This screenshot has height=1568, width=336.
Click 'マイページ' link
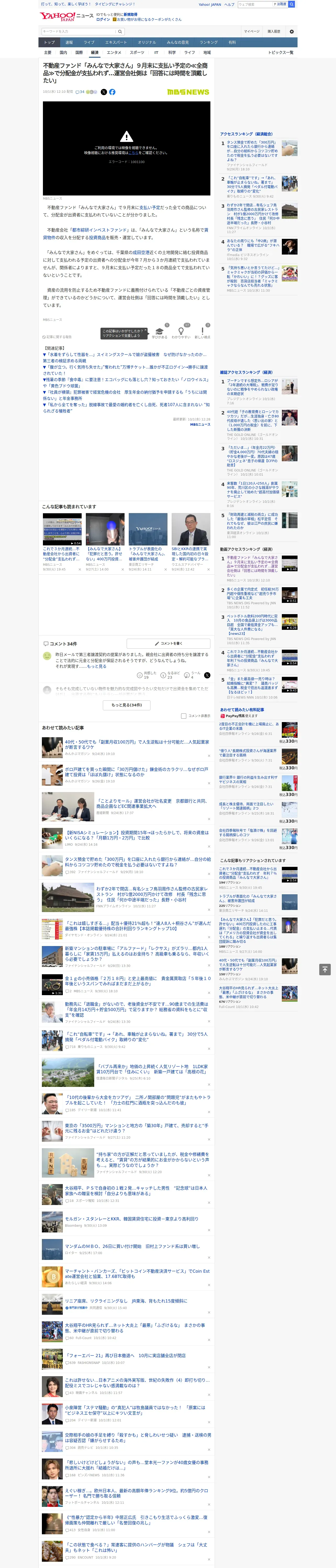[251, 31]
